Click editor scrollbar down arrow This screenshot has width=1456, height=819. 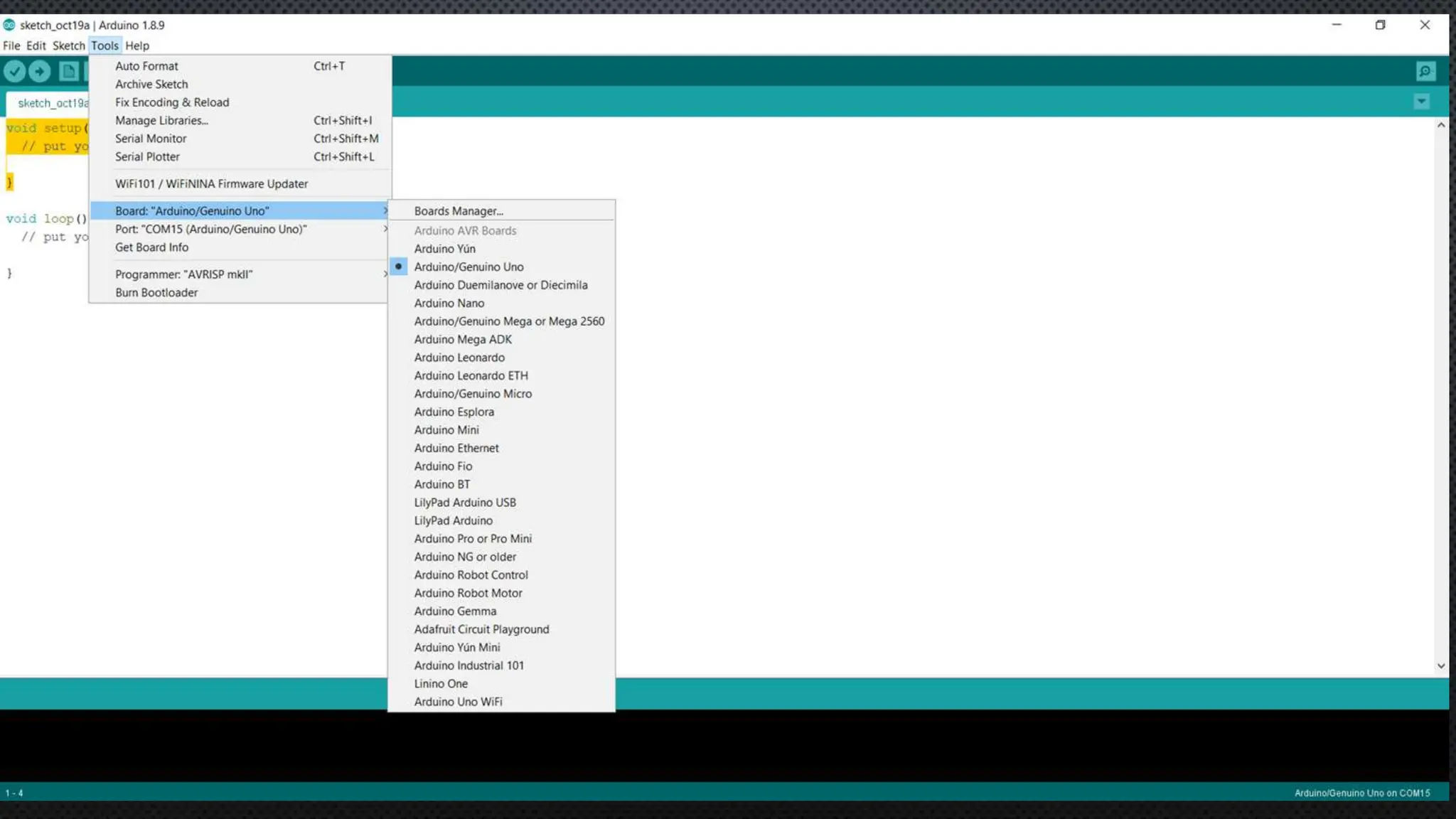(x=1441, y=666)
